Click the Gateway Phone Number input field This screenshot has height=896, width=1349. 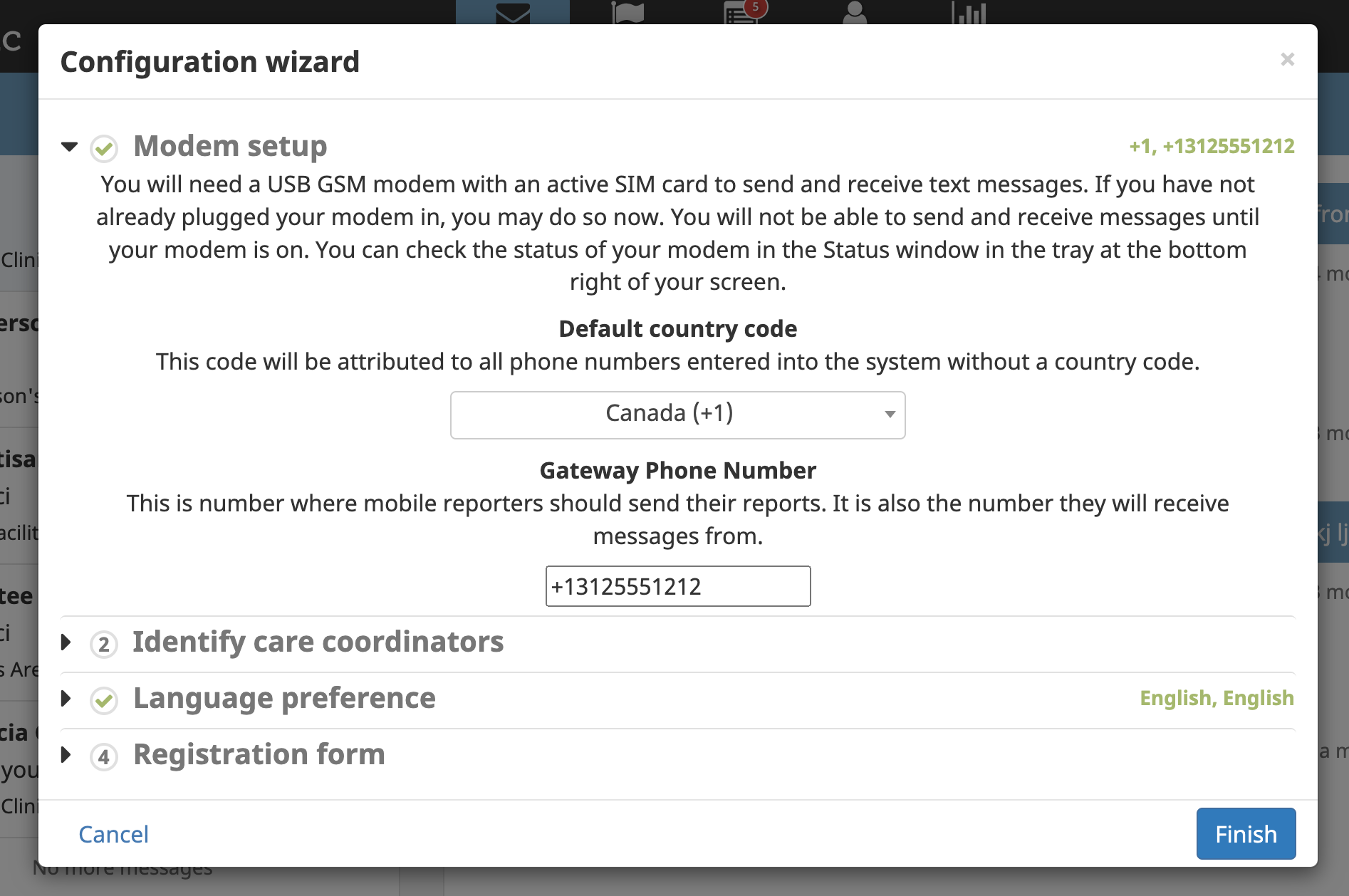click(677, 585)
